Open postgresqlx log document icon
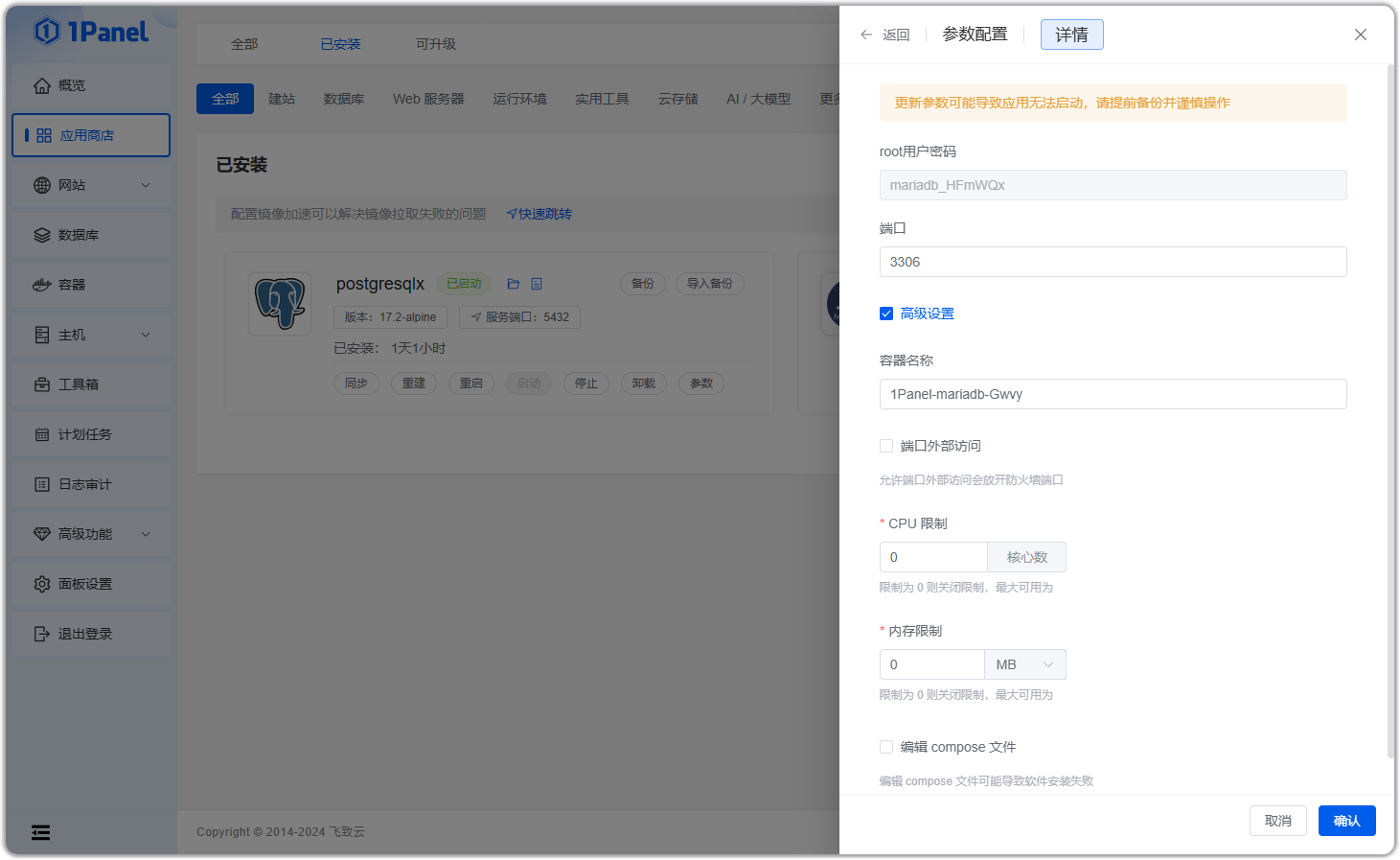 [537, 284]
